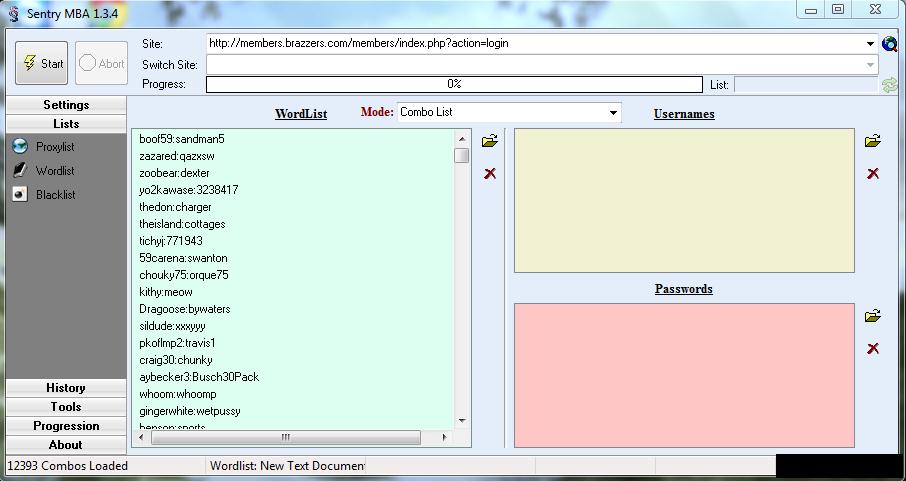This screenshot has width=906, height=481.
Task: Open the Mode combo box showing Combo List
Action: (x=509, y=112)
